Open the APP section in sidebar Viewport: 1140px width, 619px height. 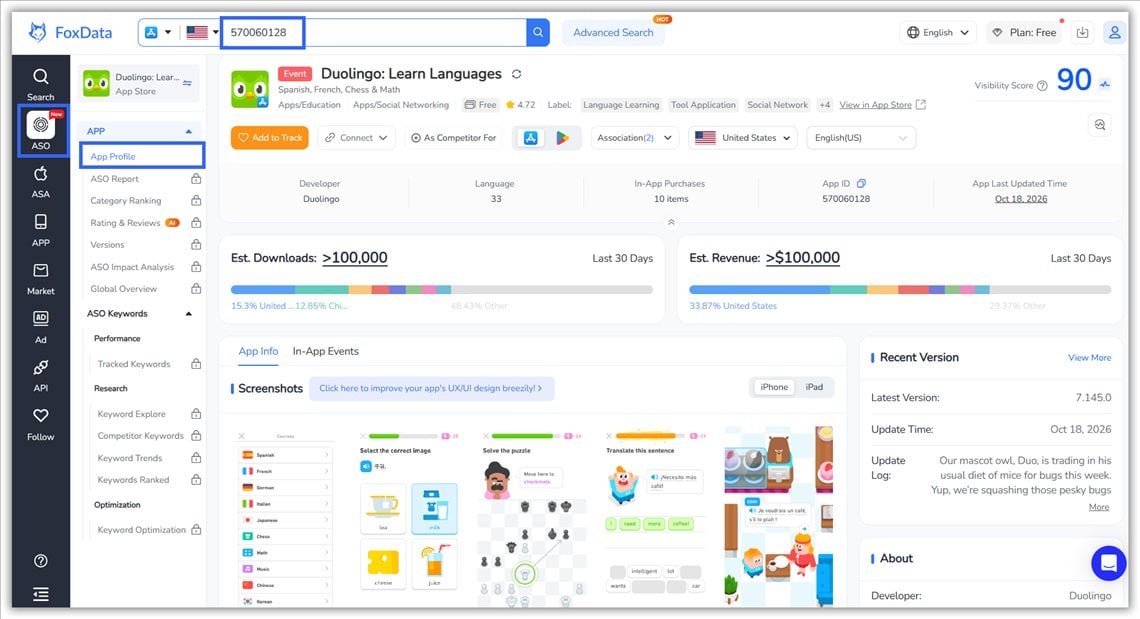click(x=41, y=230)
